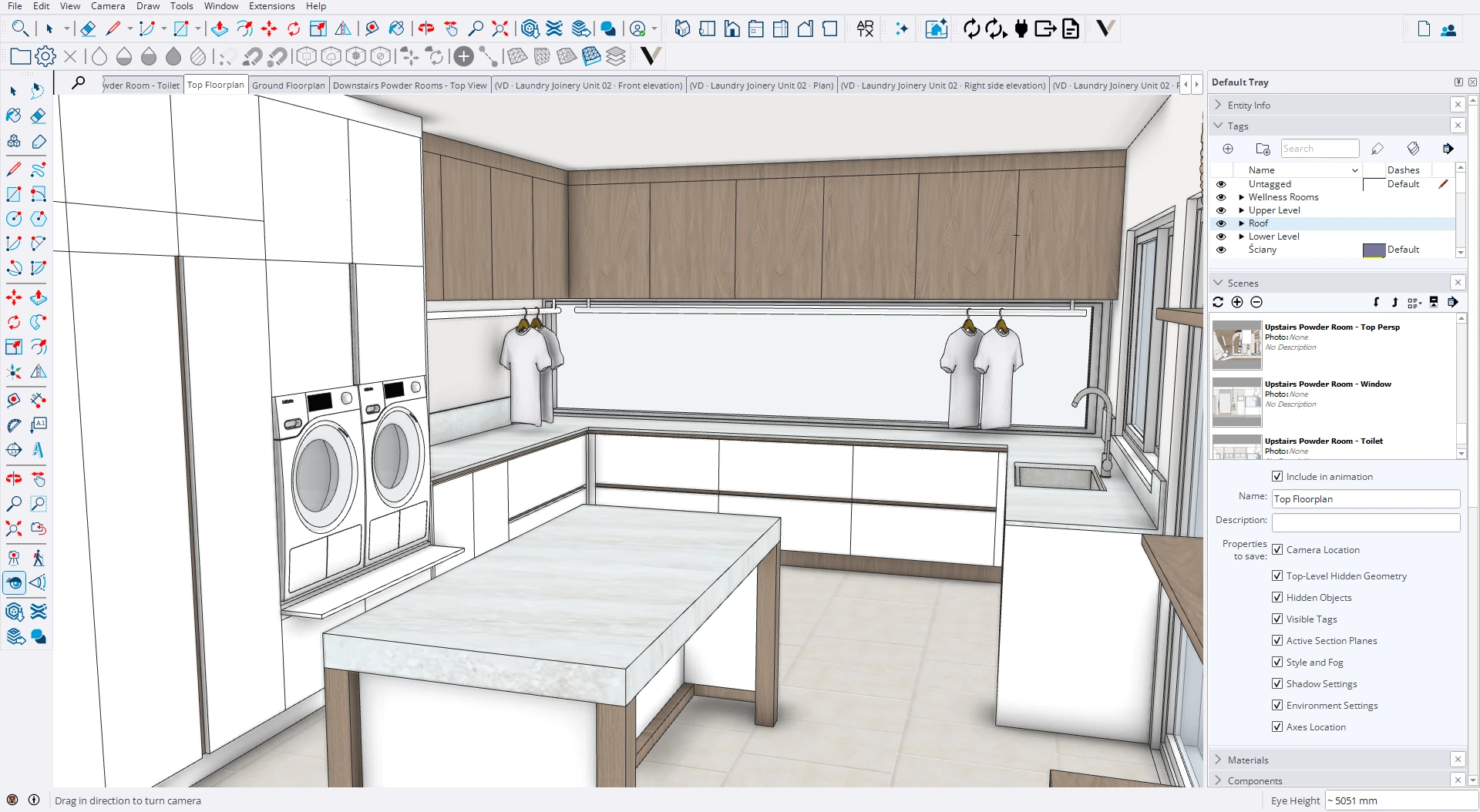
Task: Select the Orbit tool in top toolbar
Action: 426,29
